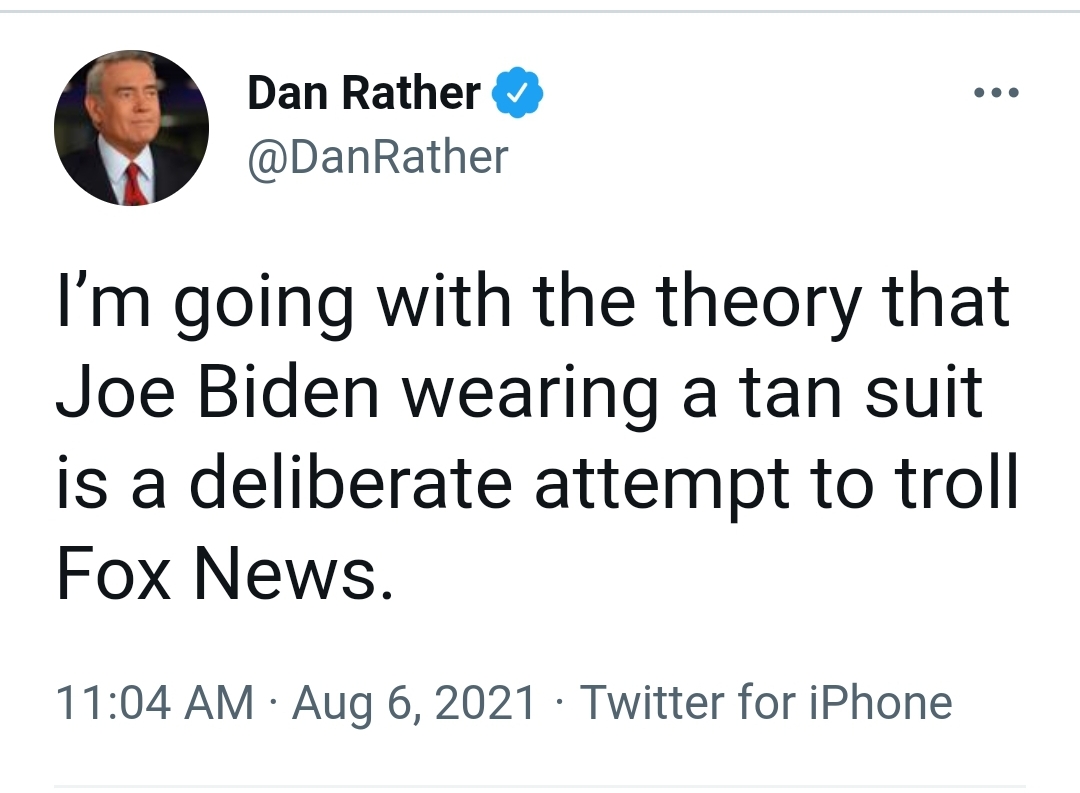Screen dimensions: 1080x793
Task: Open Dan Rather's circular profile photo
Action: click(x=132, y=128)
